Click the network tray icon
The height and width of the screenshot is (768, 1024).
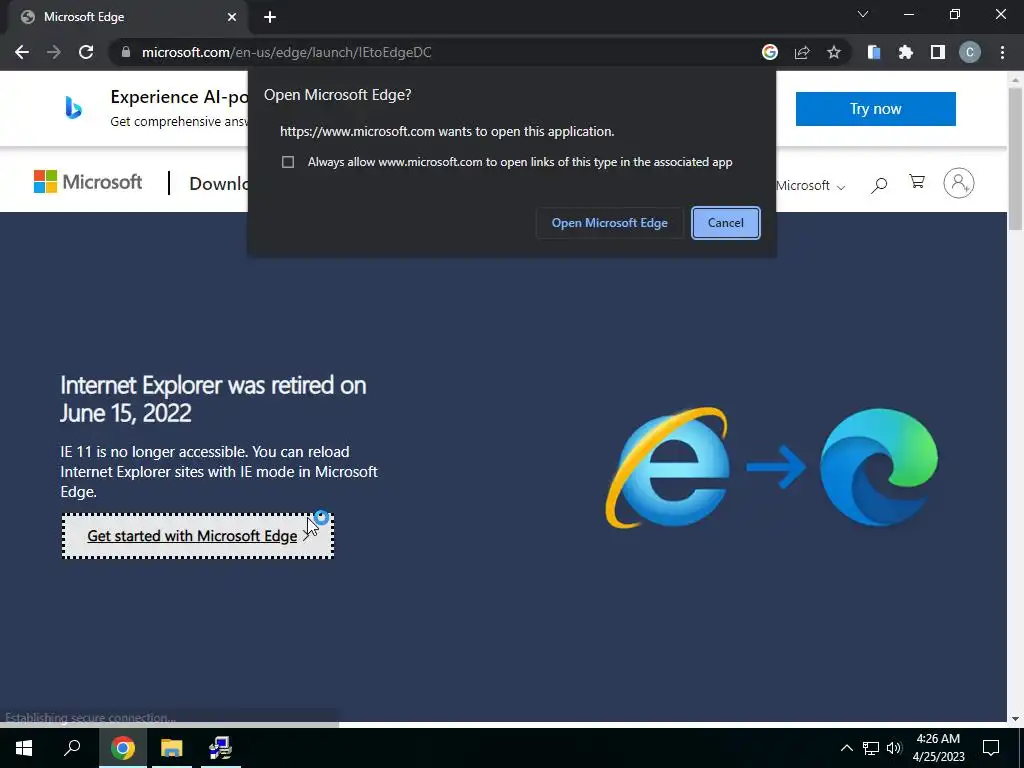point(870,748)
